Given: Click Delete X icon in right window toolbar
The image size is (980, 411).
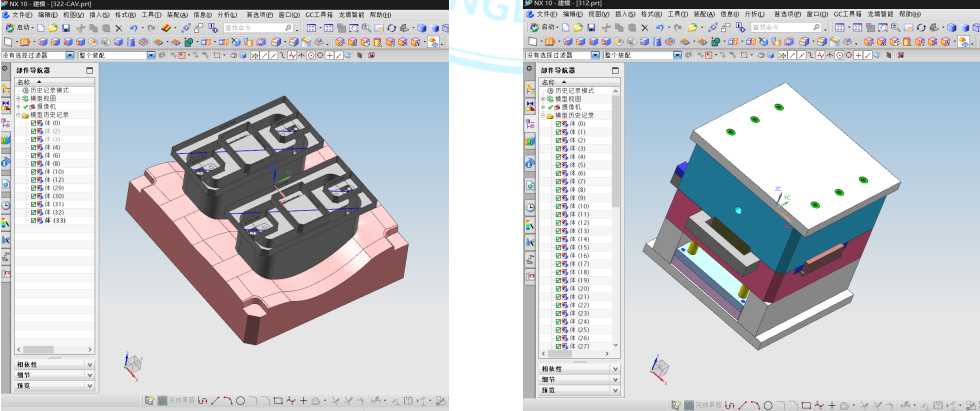Looking at the screenshot, I should click(x=644, y=28).
